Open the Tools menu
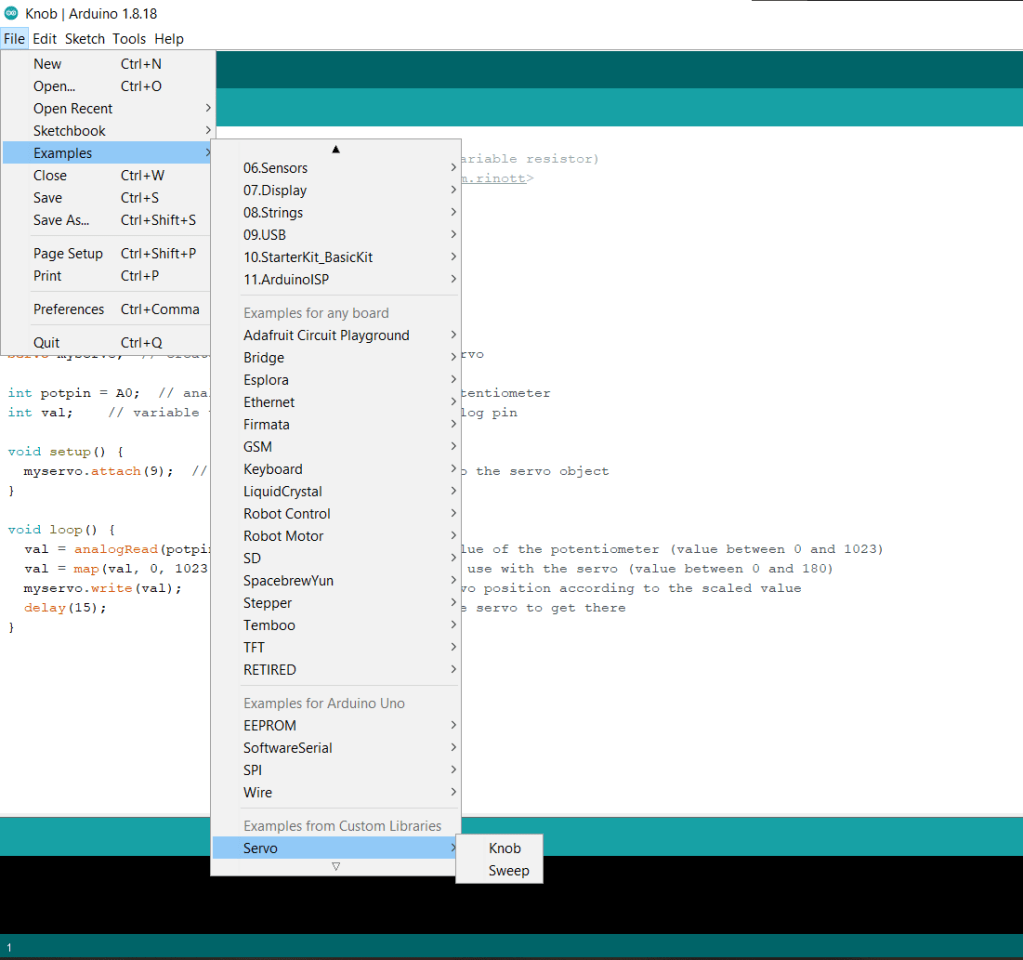This screenshot has height=960, width=1023. [x=129, y=39]
